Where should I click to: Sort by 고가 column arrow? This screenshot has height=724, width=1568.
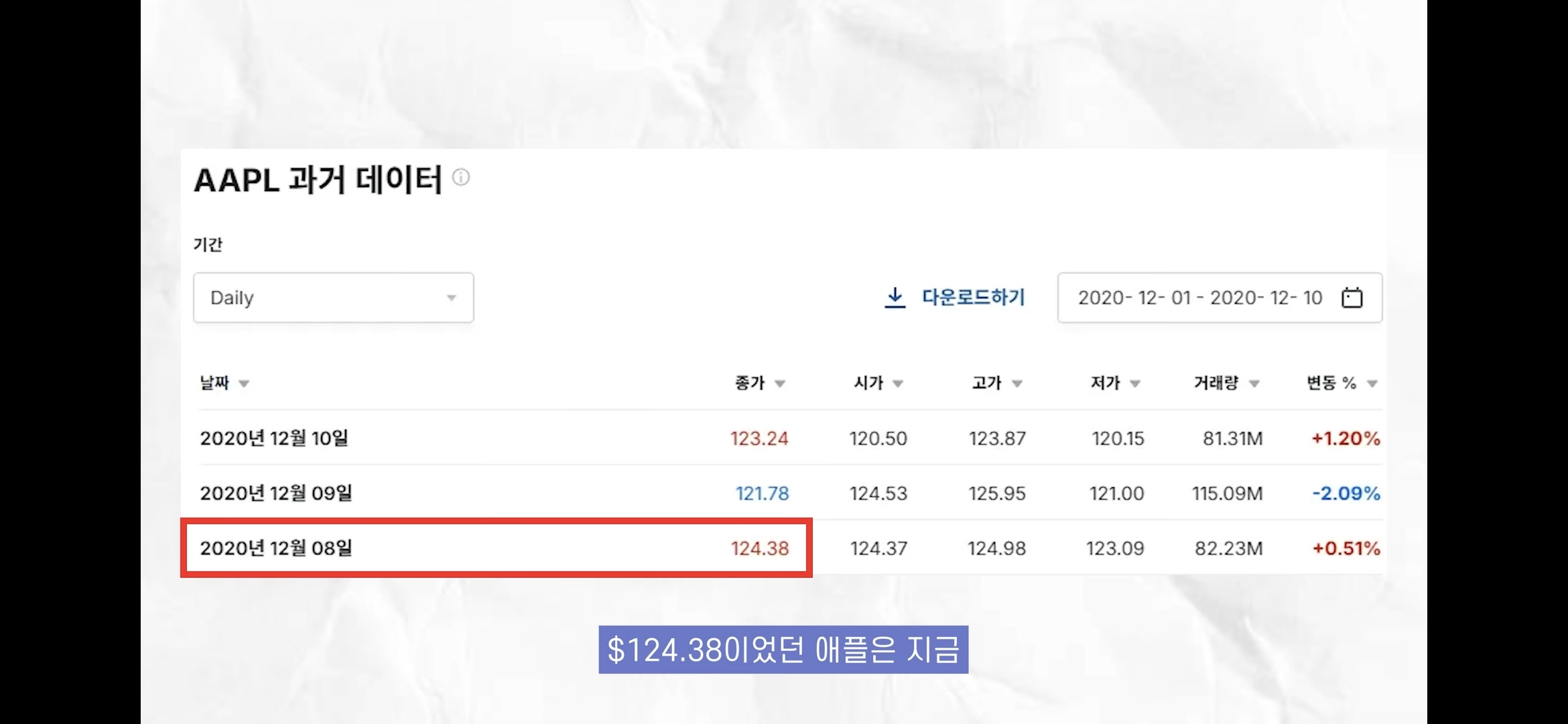[x=1017, y=383]
